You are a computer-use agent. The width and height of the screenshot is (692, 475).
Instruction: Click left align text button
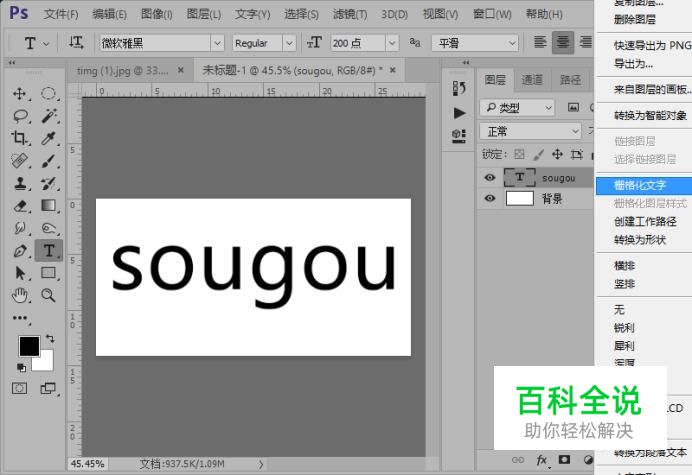tap(540, 42)
